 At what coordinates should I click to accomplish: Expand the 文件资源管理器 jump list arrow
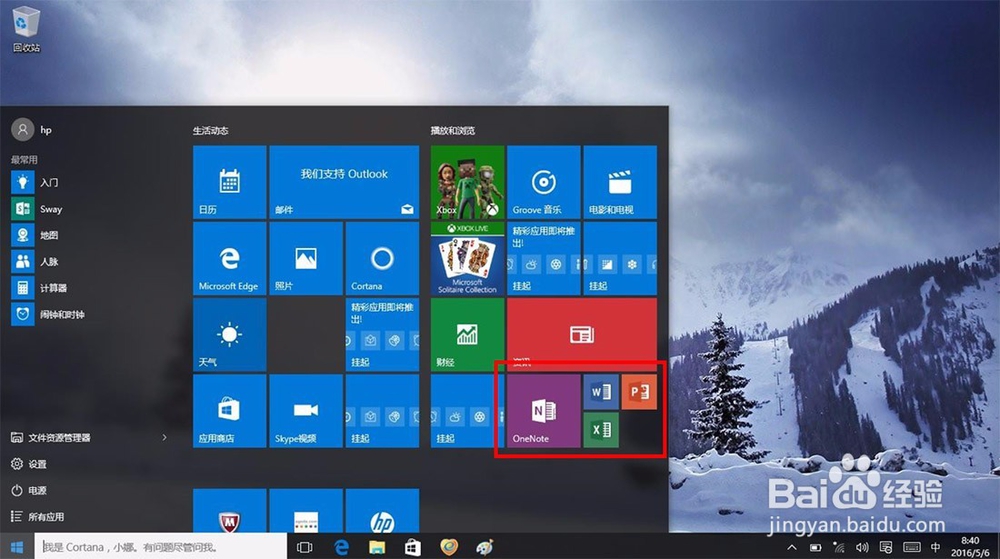pos(165,437)
